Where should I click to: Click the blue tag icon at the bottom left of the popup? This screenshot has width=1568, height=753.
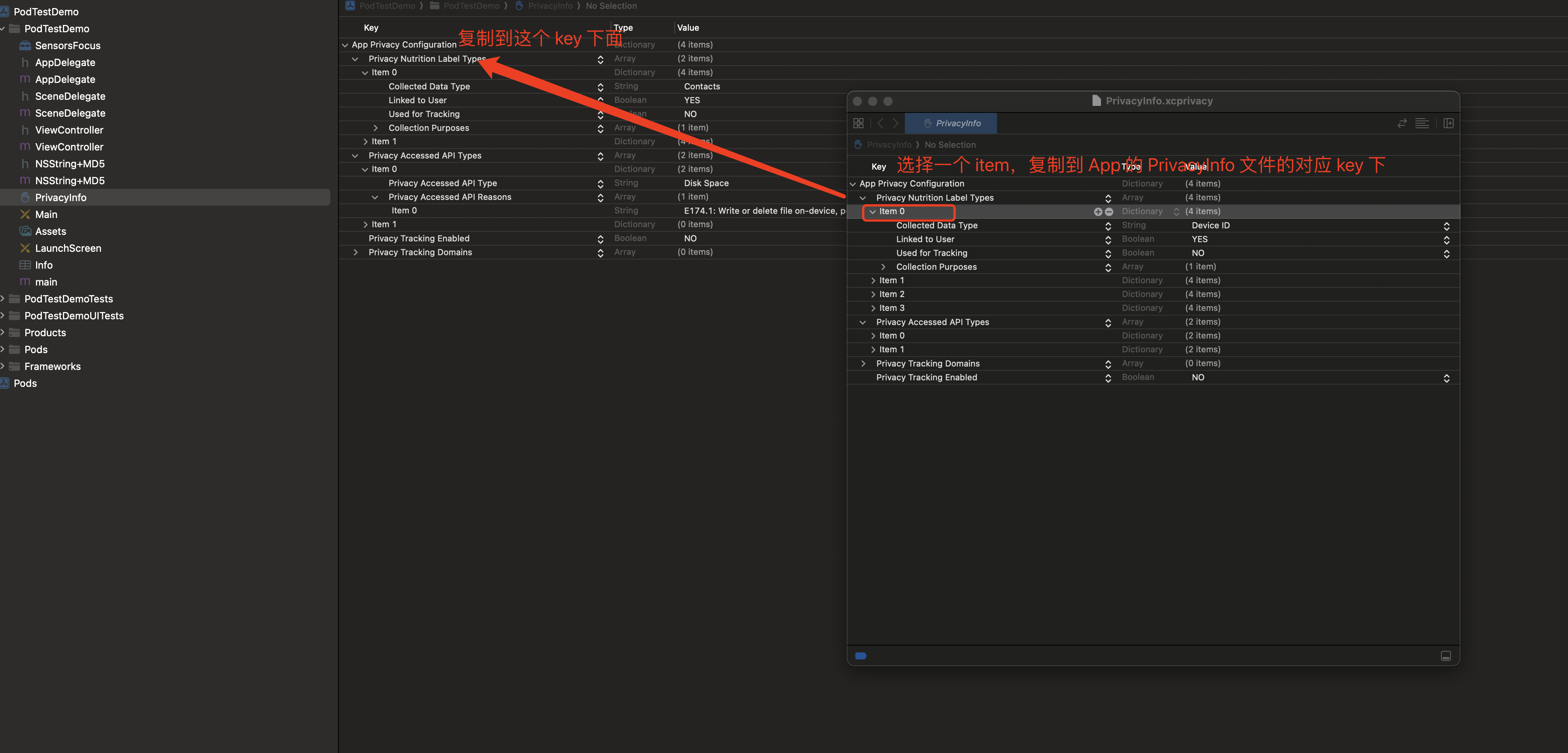[x=861, y=656]
